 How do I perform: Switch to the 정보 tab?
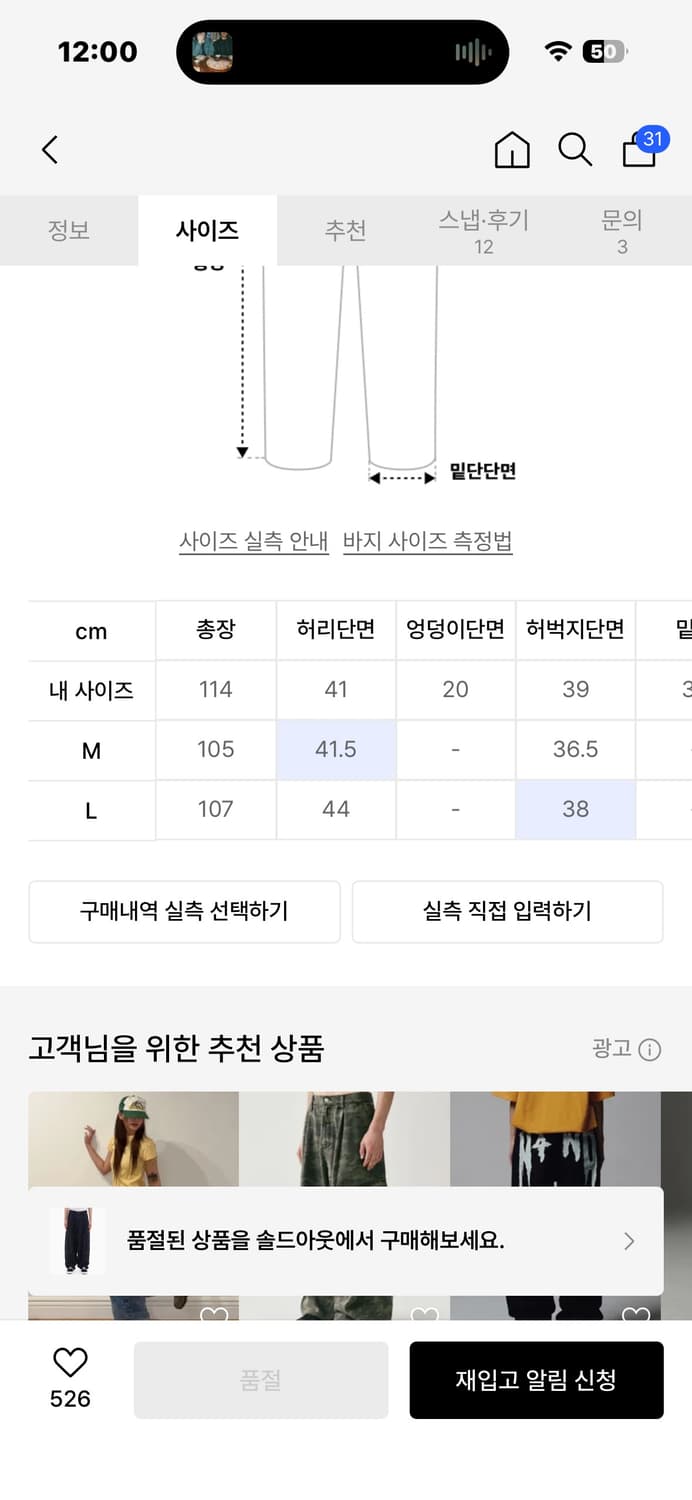pyautogui.click(x=69, y=229)
